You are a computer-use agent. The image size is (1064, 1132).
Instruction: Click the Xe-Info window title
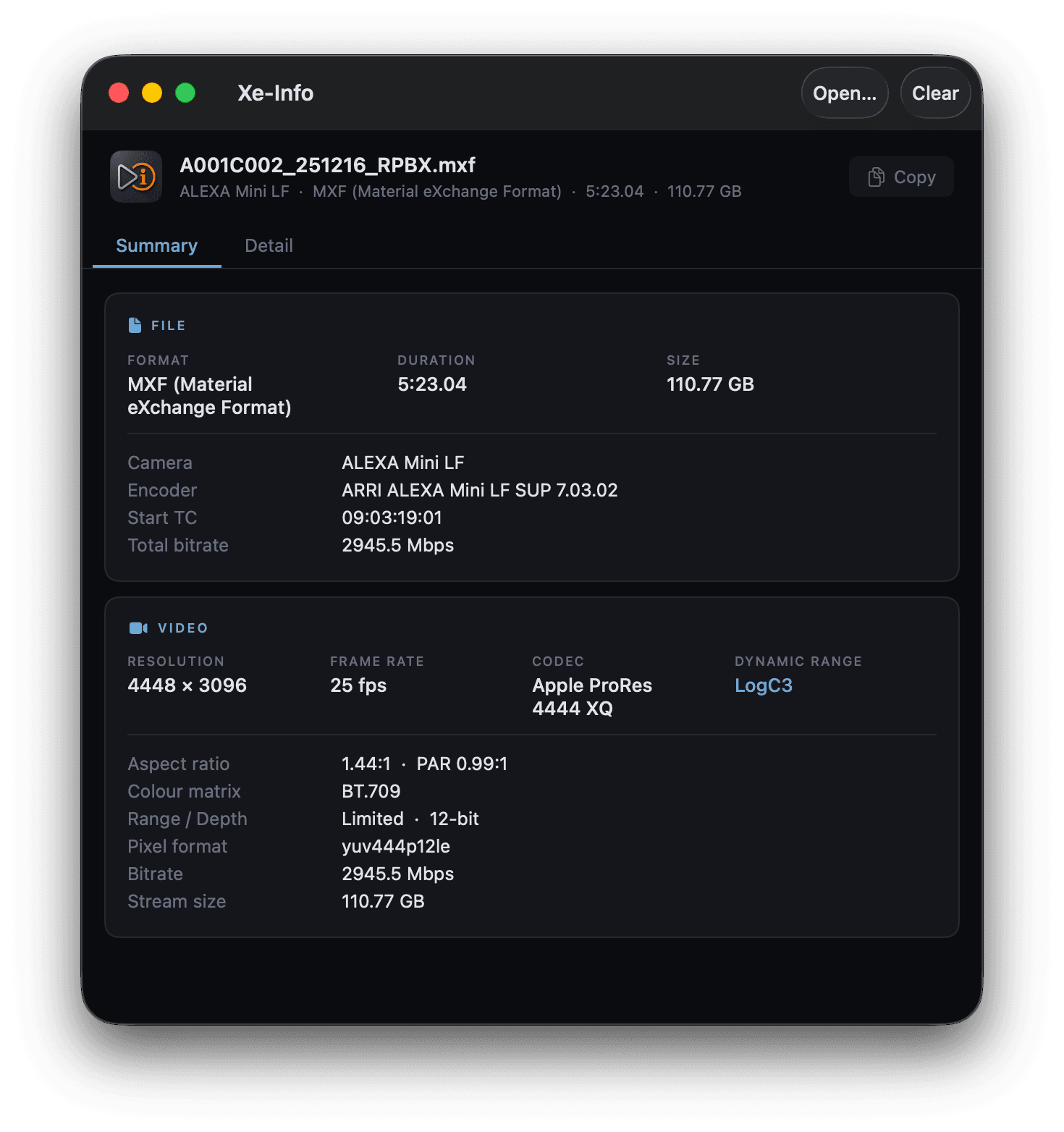[x=275, y=93]
